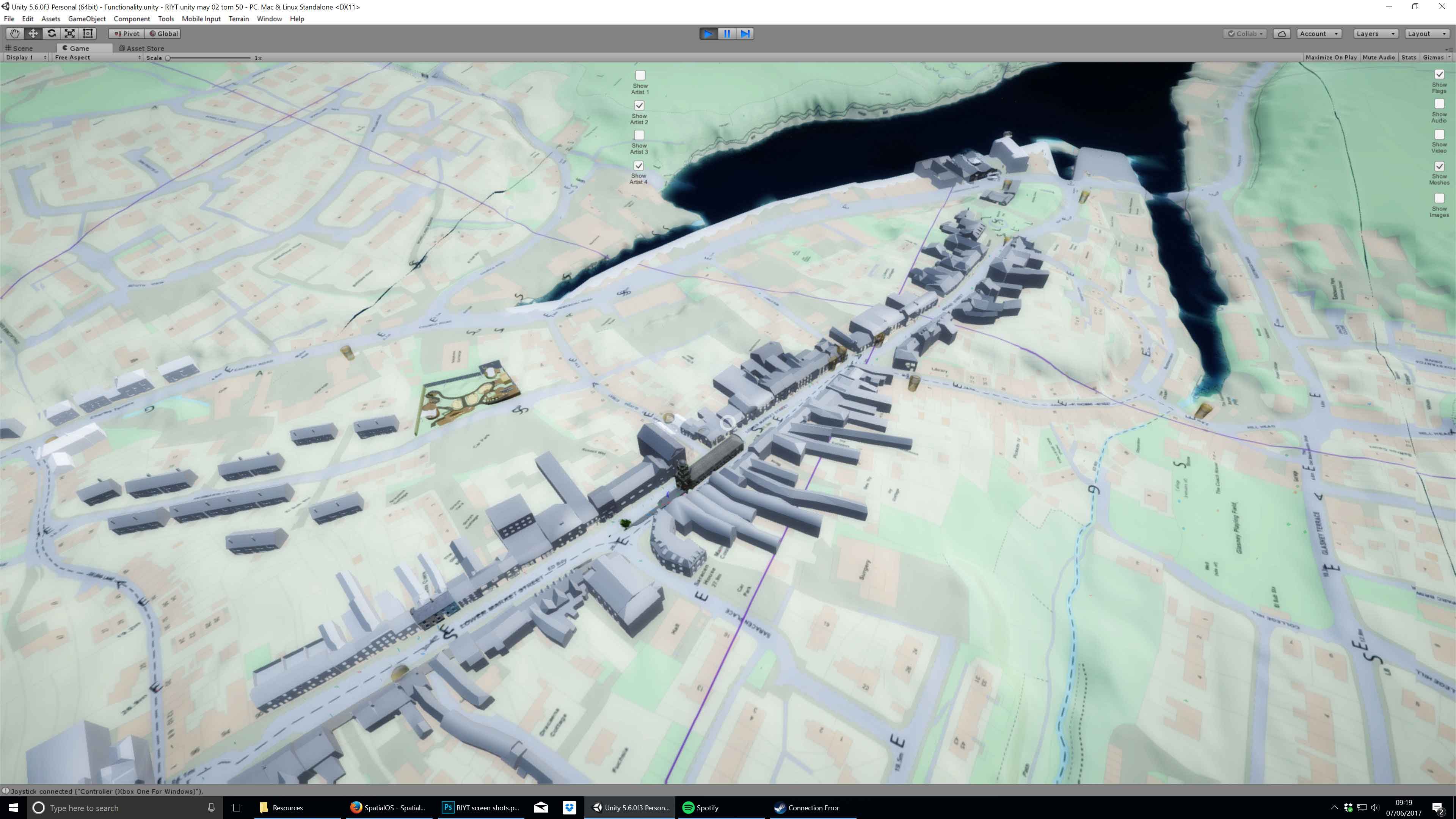The width and height of the screenshot is (1456, 819).
Task: Expand the Layers dropdown
Action: point(1375,34)
